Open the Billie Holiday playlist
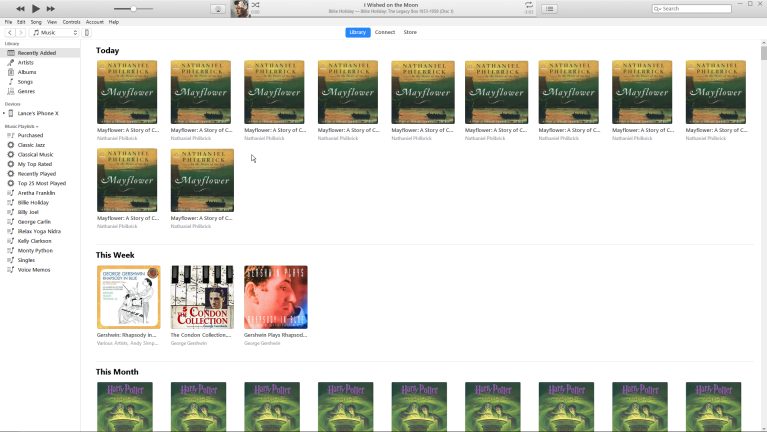This screenshot has width=767, height=432. pos(40,203)
